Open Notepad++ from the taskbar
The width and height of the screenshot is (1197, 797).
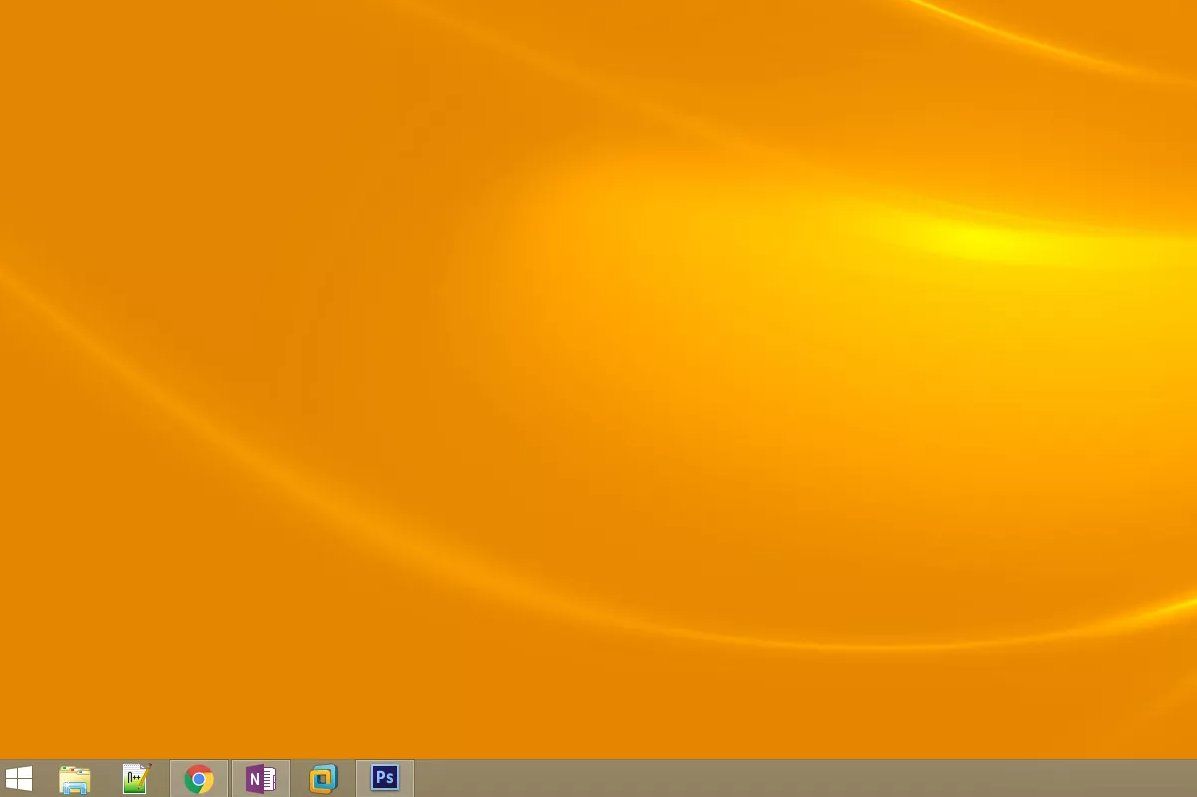pyautogui.click(x=137, y=778)
